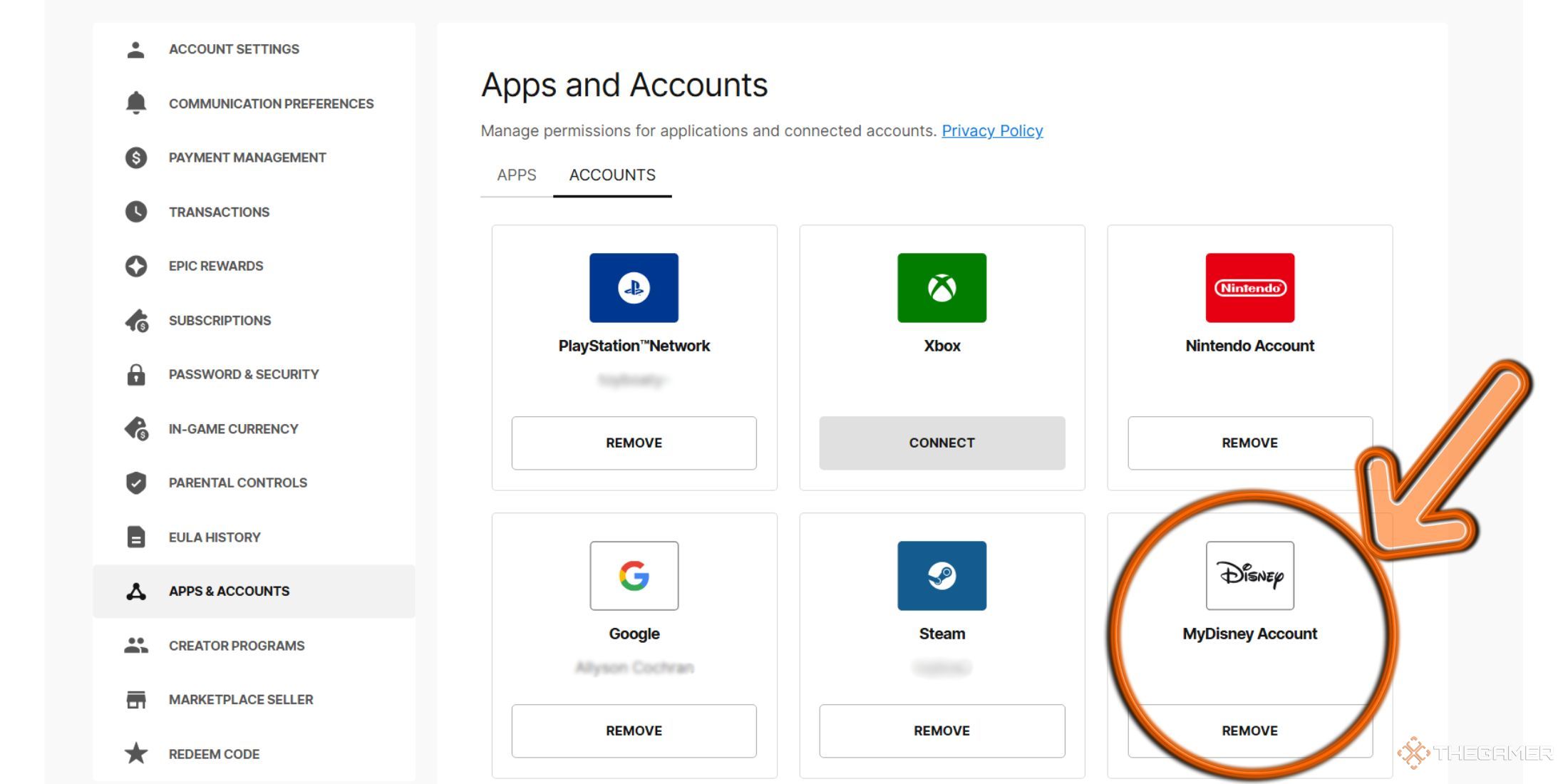This screenshot has height=784, width=1568.
Task: Click the Epic Rewards star-badge icon
Action: pyautogui.click(x=135, y=266)
